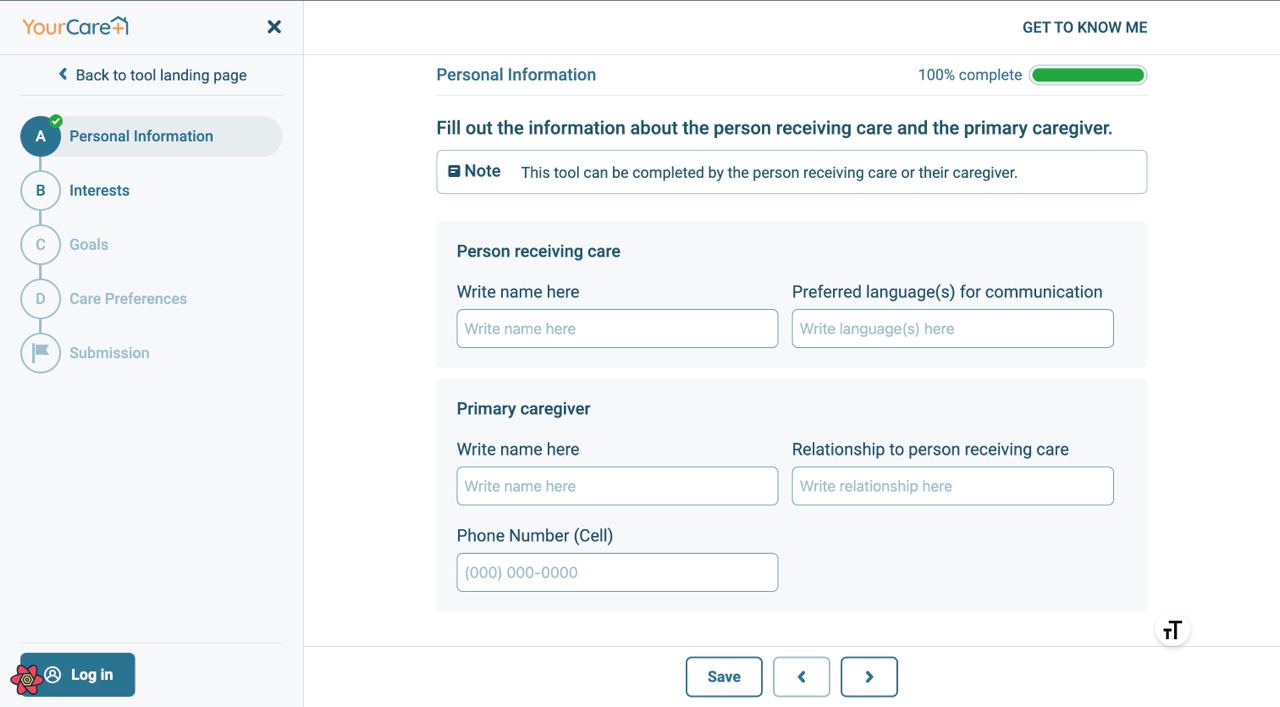Open the text size adjustment button
Viewport: 1280px width, 707px height.
pos(1172,630)
